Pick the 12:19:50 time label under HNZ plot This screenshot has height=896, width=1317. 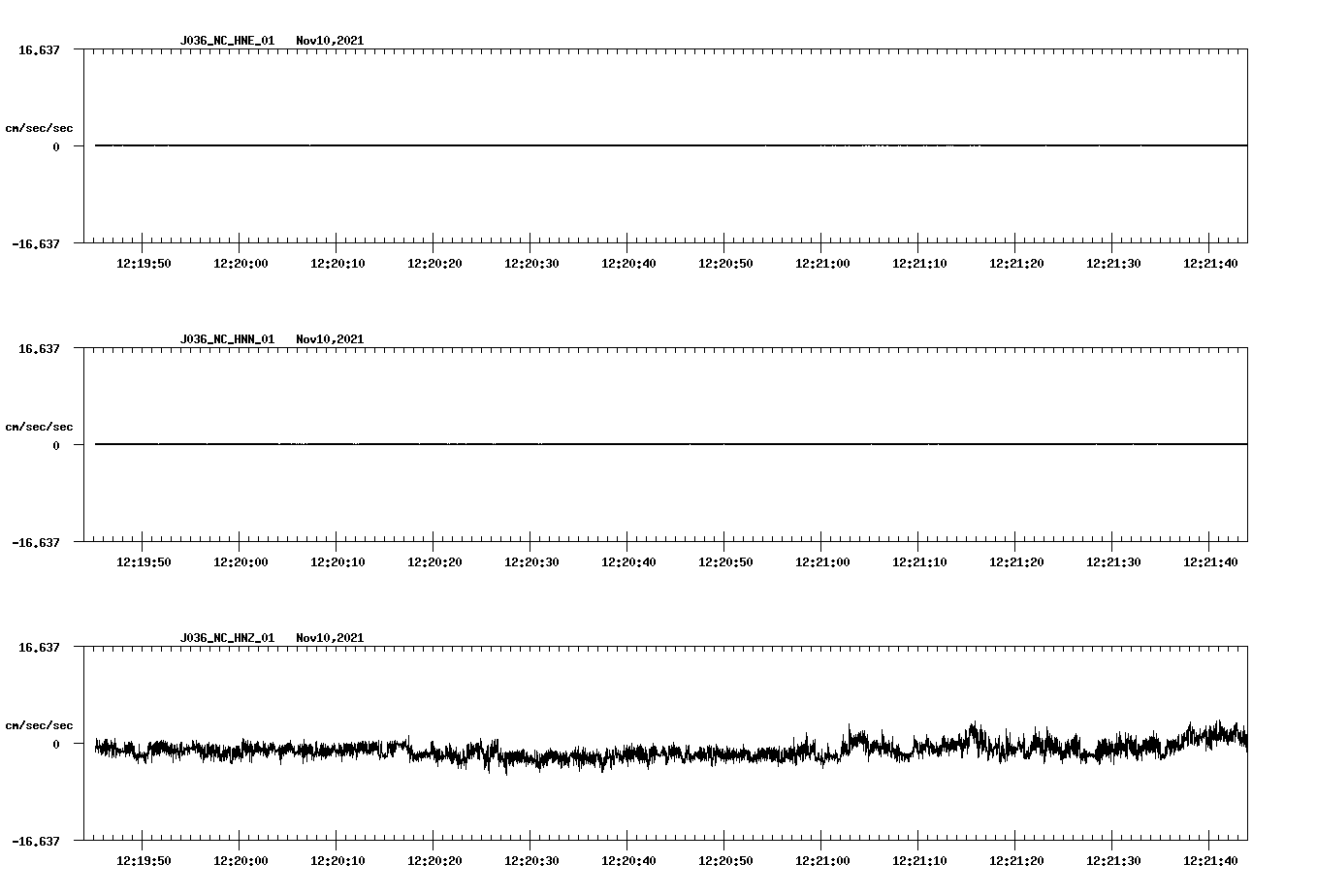pos(144,861)
